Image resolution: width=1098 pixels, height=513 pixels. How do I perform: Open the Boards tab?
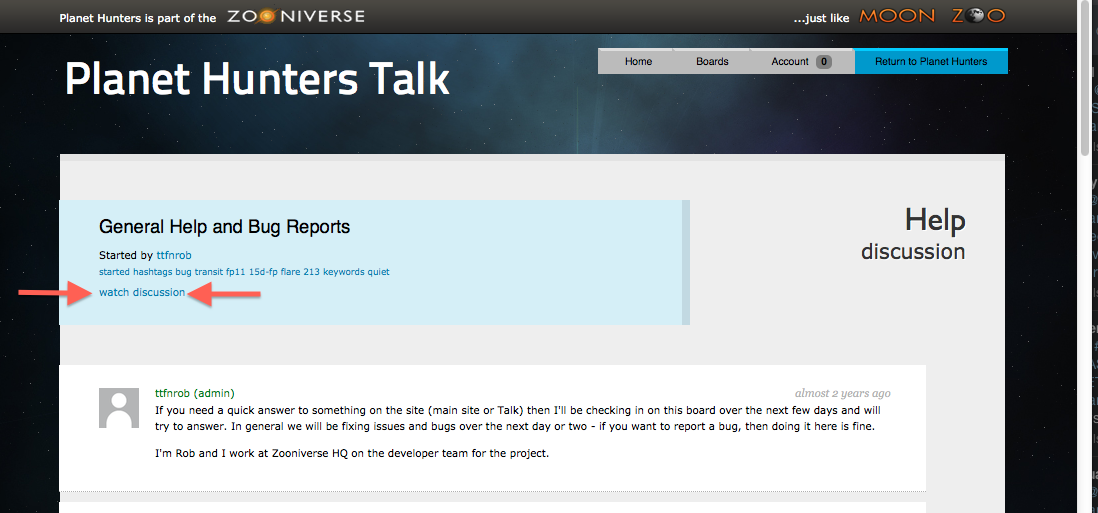712,62
